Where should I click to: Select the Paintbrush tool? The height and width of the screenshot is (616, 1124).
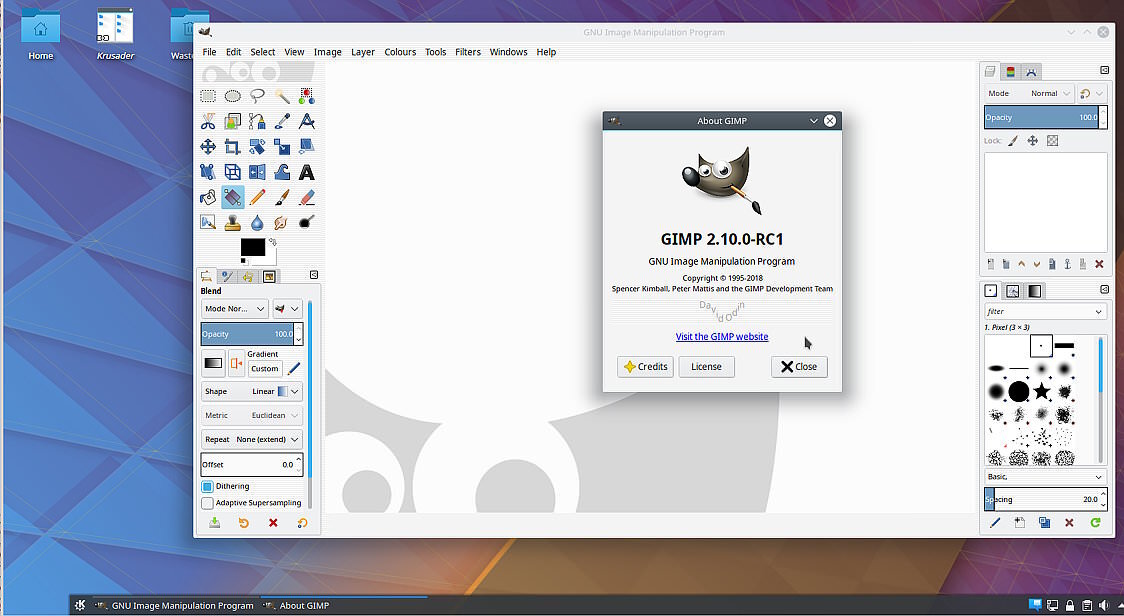282,197
